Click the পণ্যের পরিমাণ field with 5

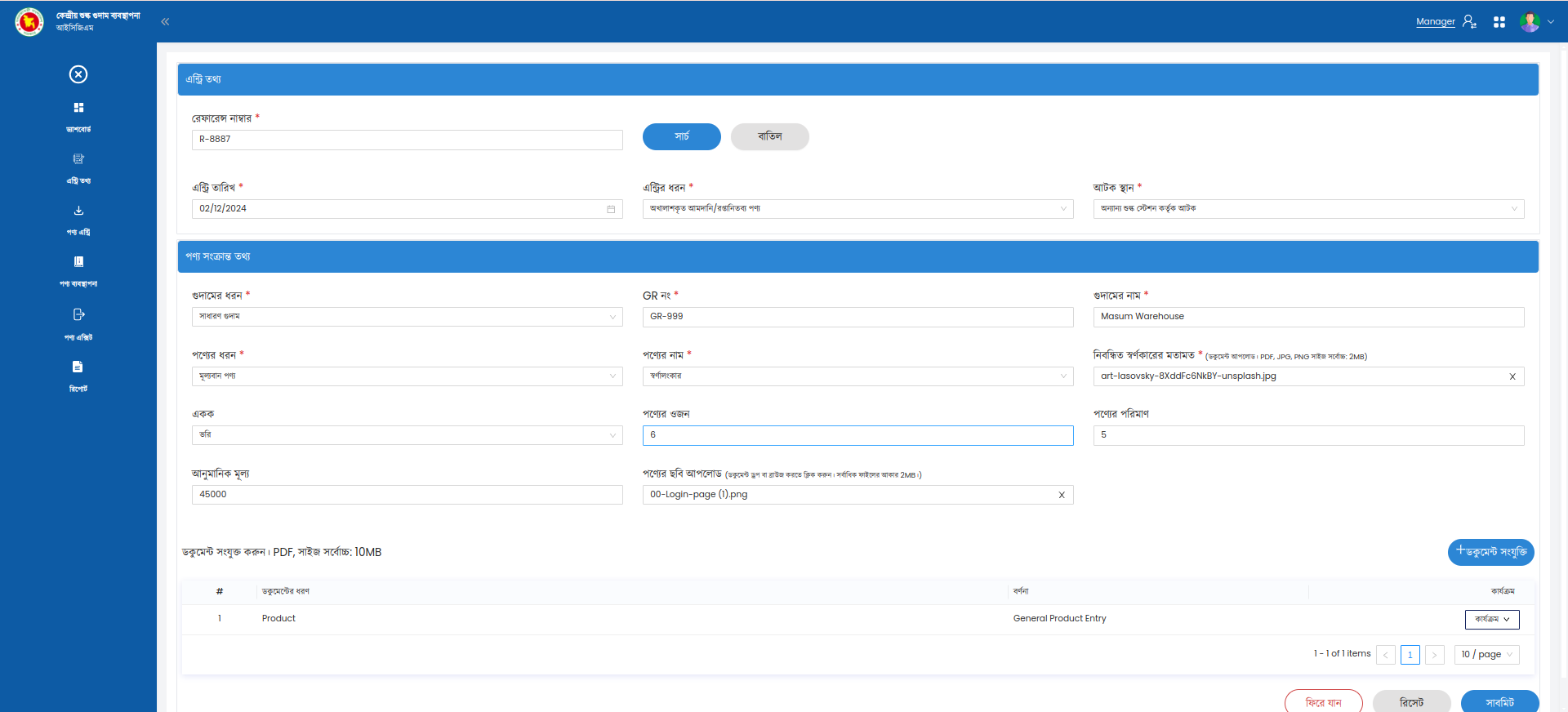click(1309, 435)
